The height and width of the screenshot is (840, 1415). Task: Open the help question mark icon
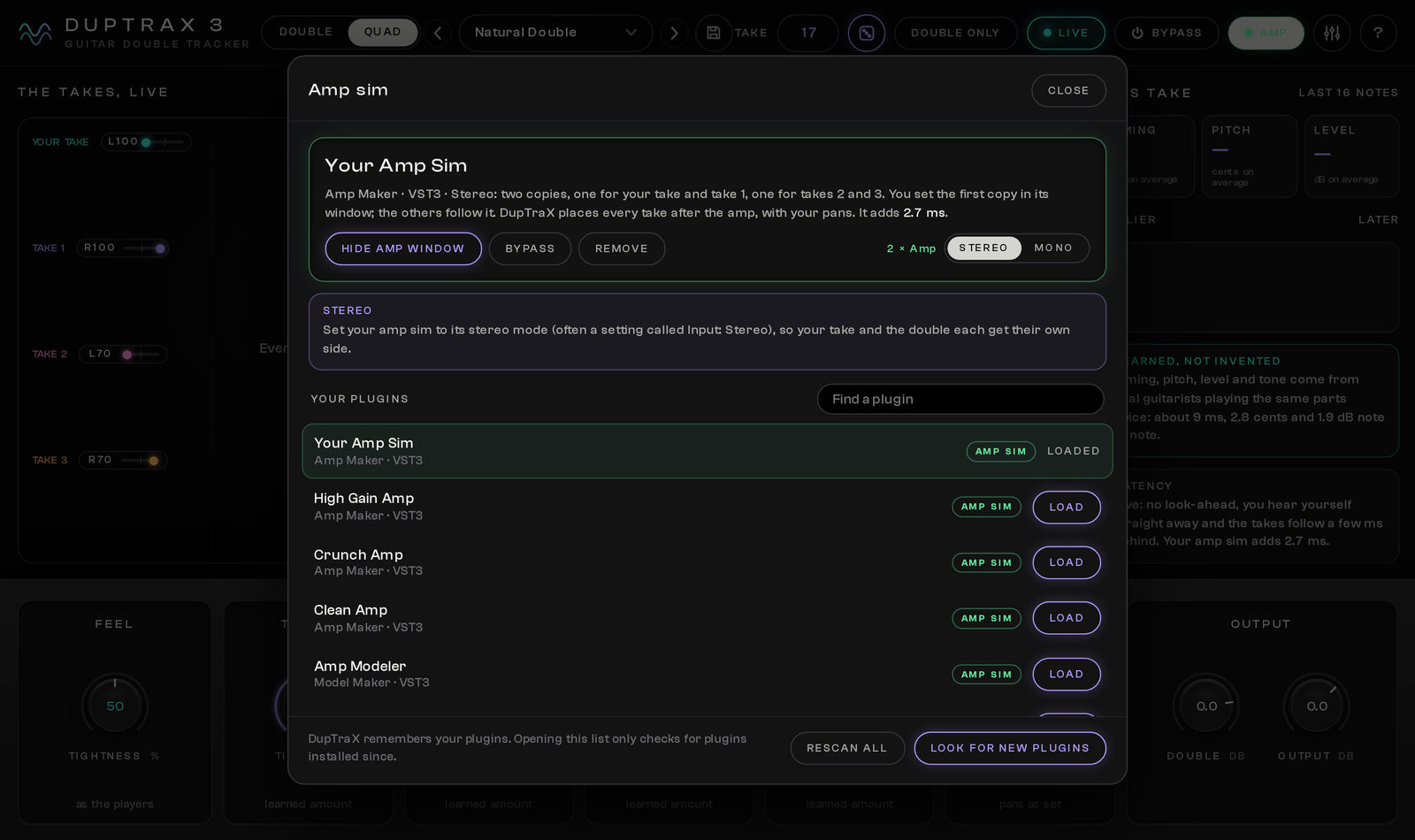click(1378, 33)
